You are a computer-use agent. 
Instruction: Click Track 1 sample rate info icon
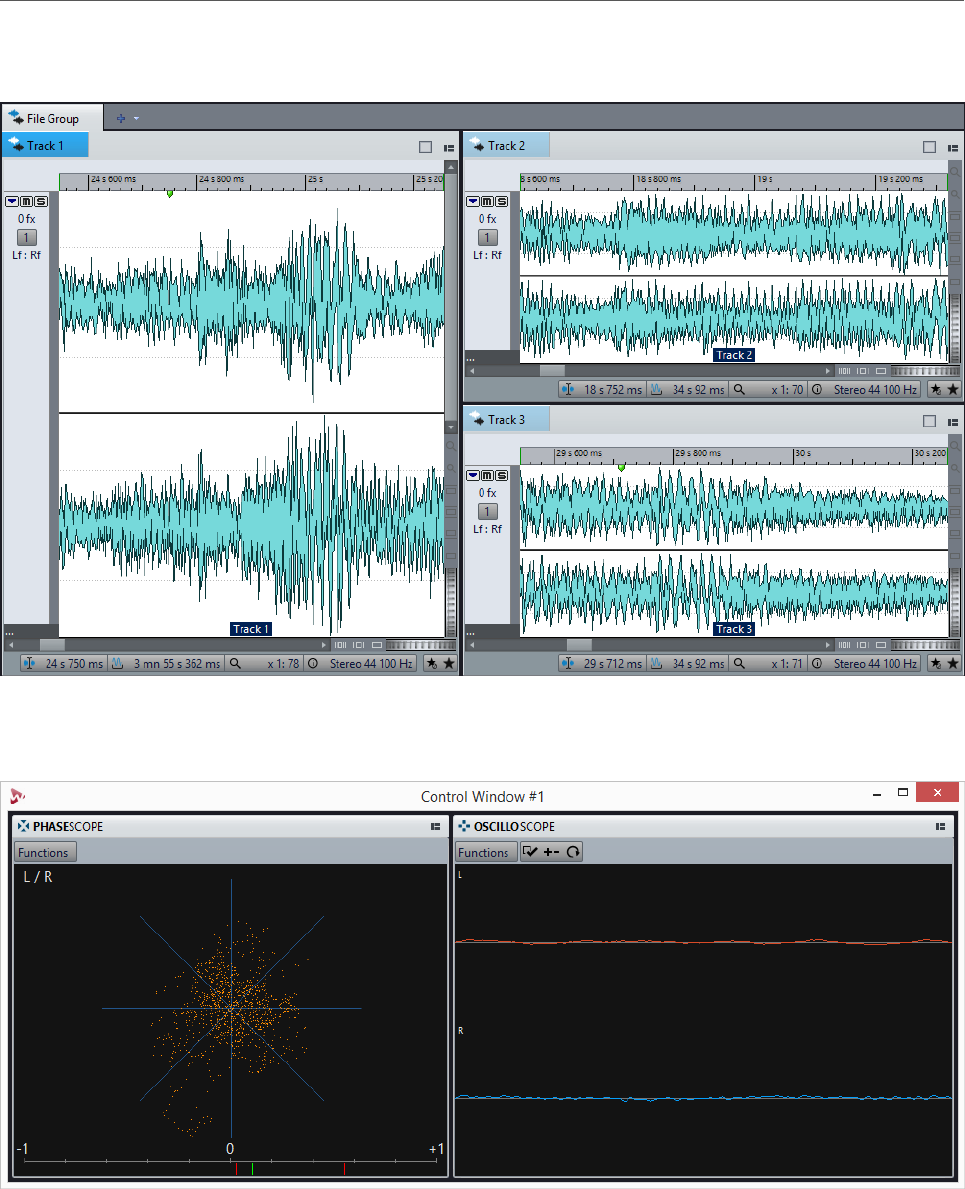[x=312, y=664]
